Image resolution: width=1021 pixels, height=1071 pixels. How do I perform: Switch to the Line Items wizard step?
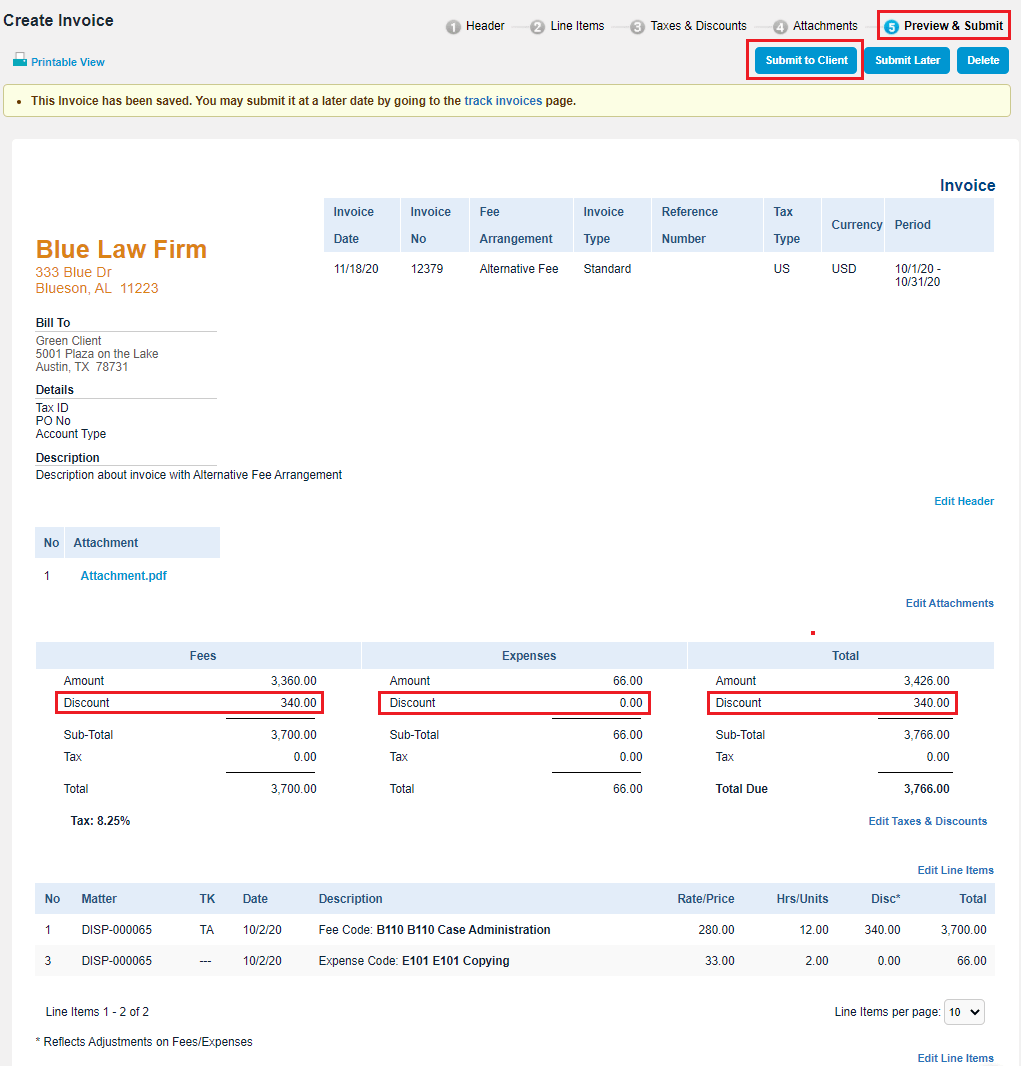pos(568,26)
